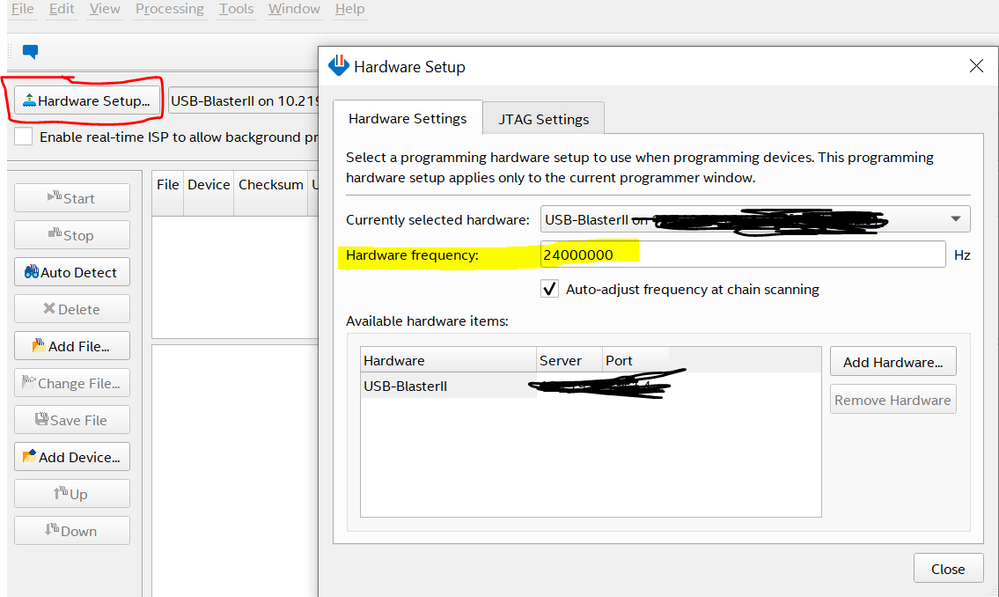This screenshot has height=597, width=999.
Task: Open the Window menu
Action: (294, 9)
